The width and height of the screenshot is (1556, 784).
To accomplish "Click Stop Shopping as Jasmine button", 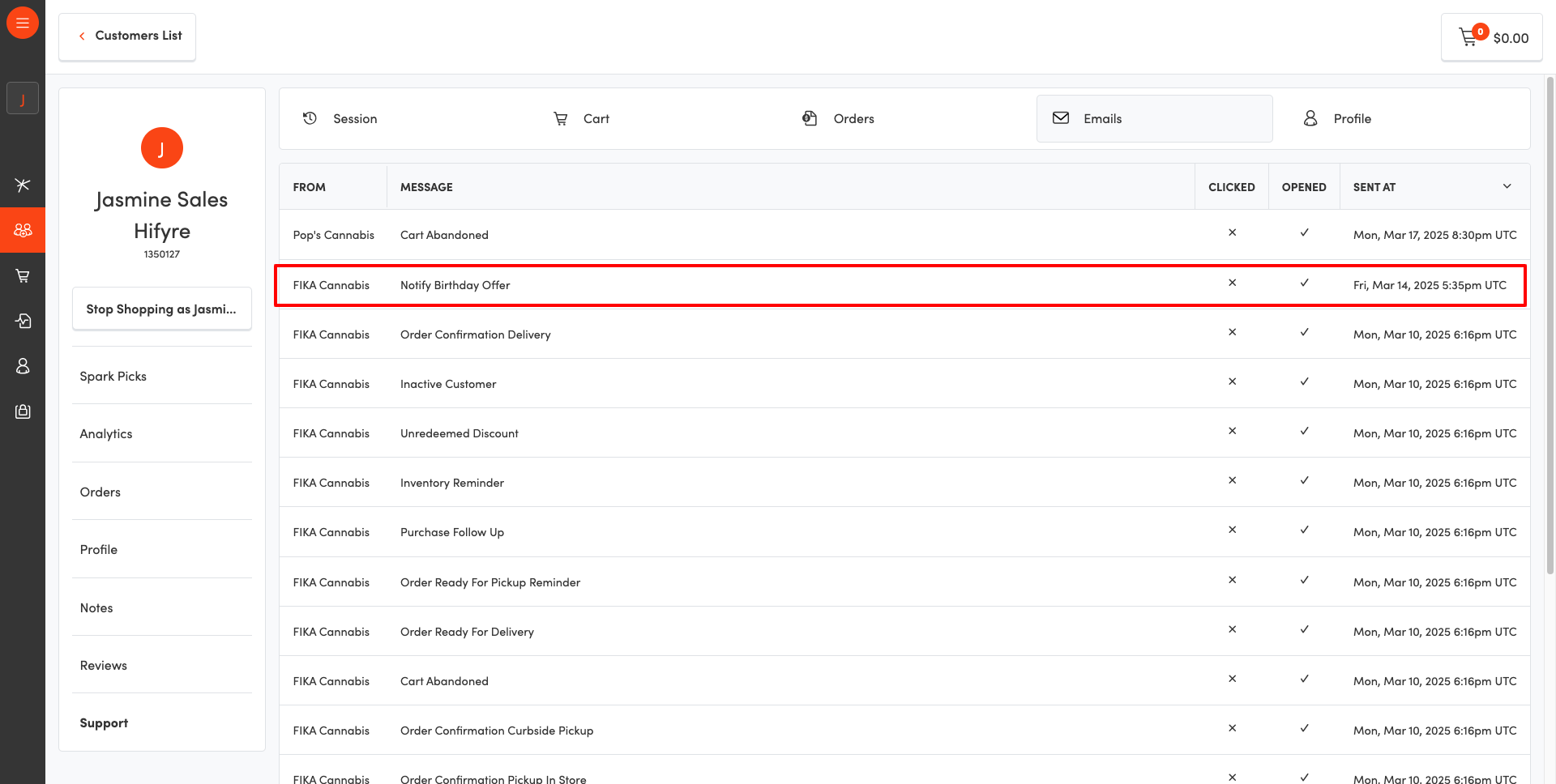I will pyautogui.click(x=162, y=309).
